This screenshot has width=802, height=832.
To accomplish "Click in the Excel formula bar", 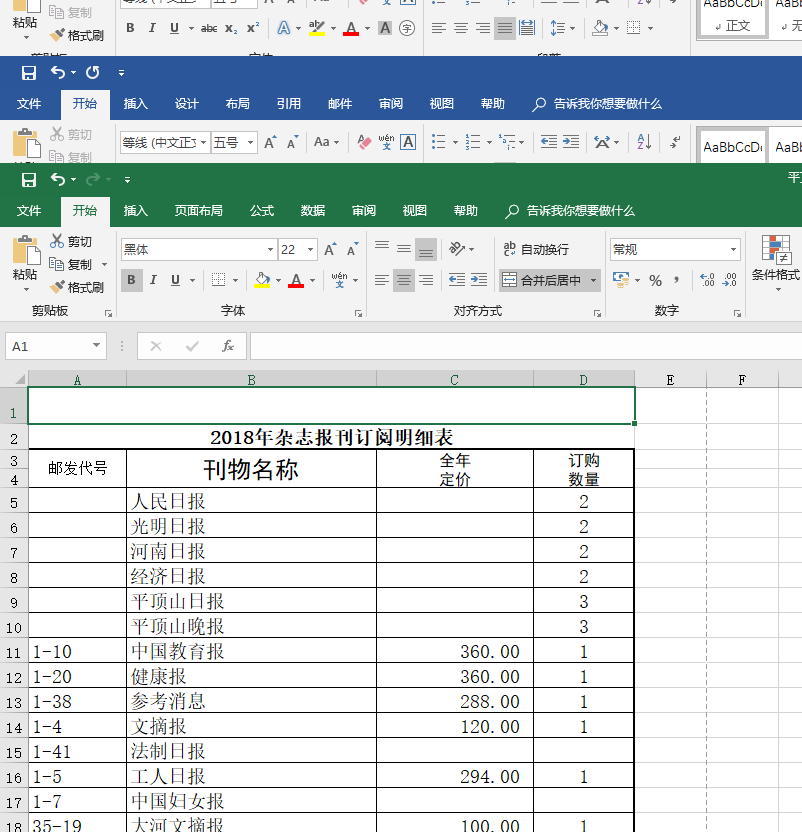I will pos(525,346).
